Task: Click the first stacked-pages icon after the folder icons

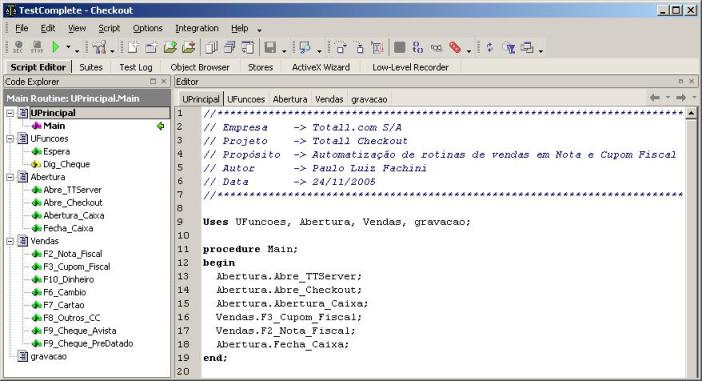Action: click(x=211, y=47)
